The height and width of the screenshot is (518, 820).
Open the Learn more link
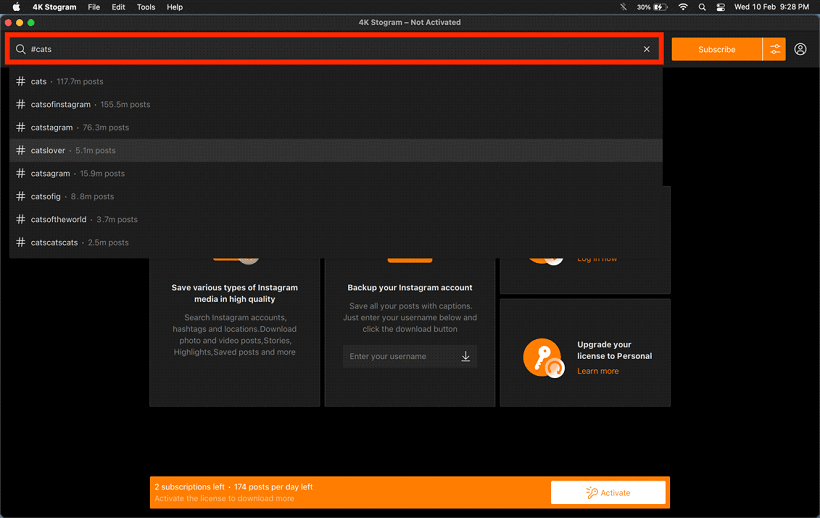pos(598,371)
